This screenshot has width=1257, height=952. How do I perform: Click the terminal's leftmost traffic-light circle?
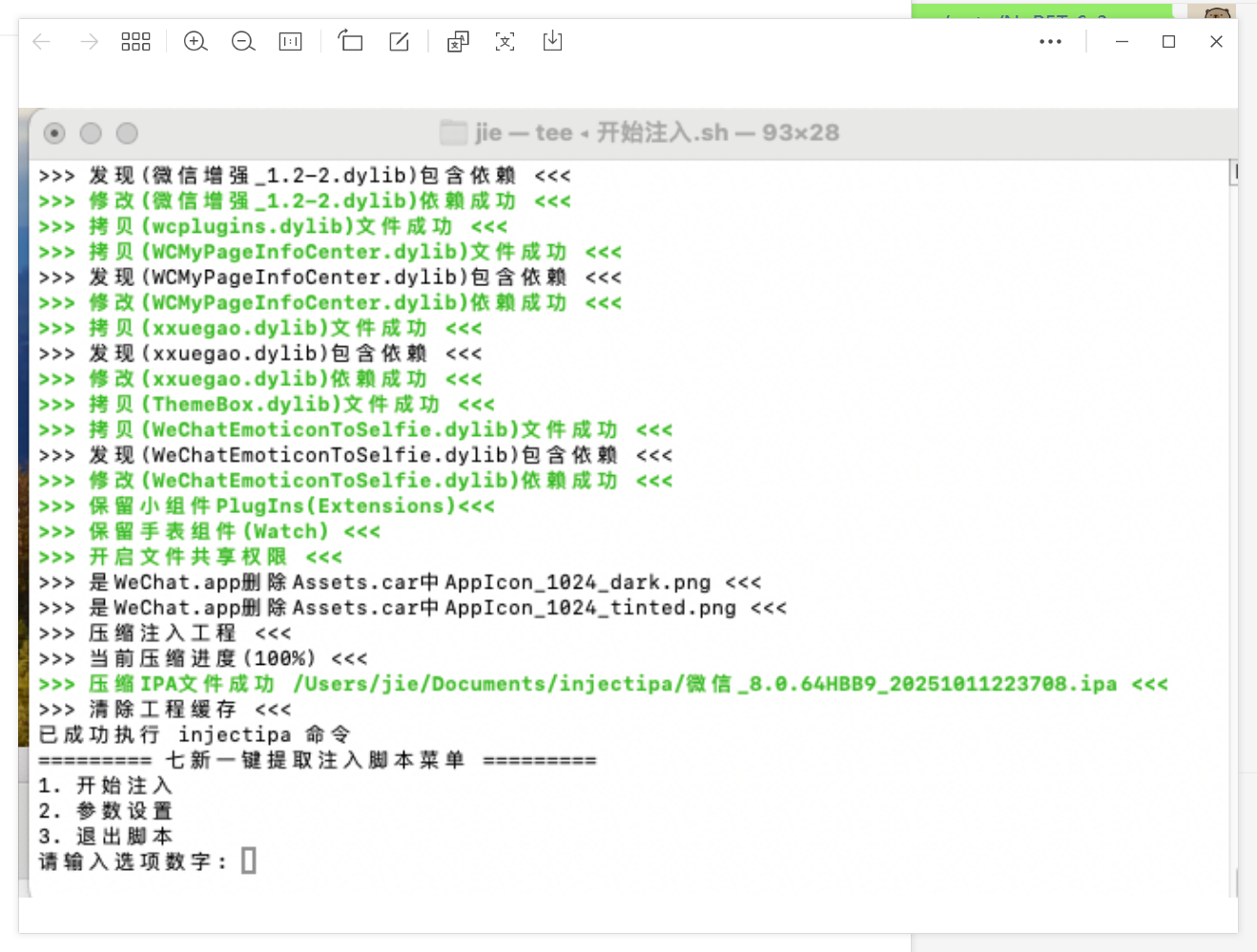tap(54, 134)
